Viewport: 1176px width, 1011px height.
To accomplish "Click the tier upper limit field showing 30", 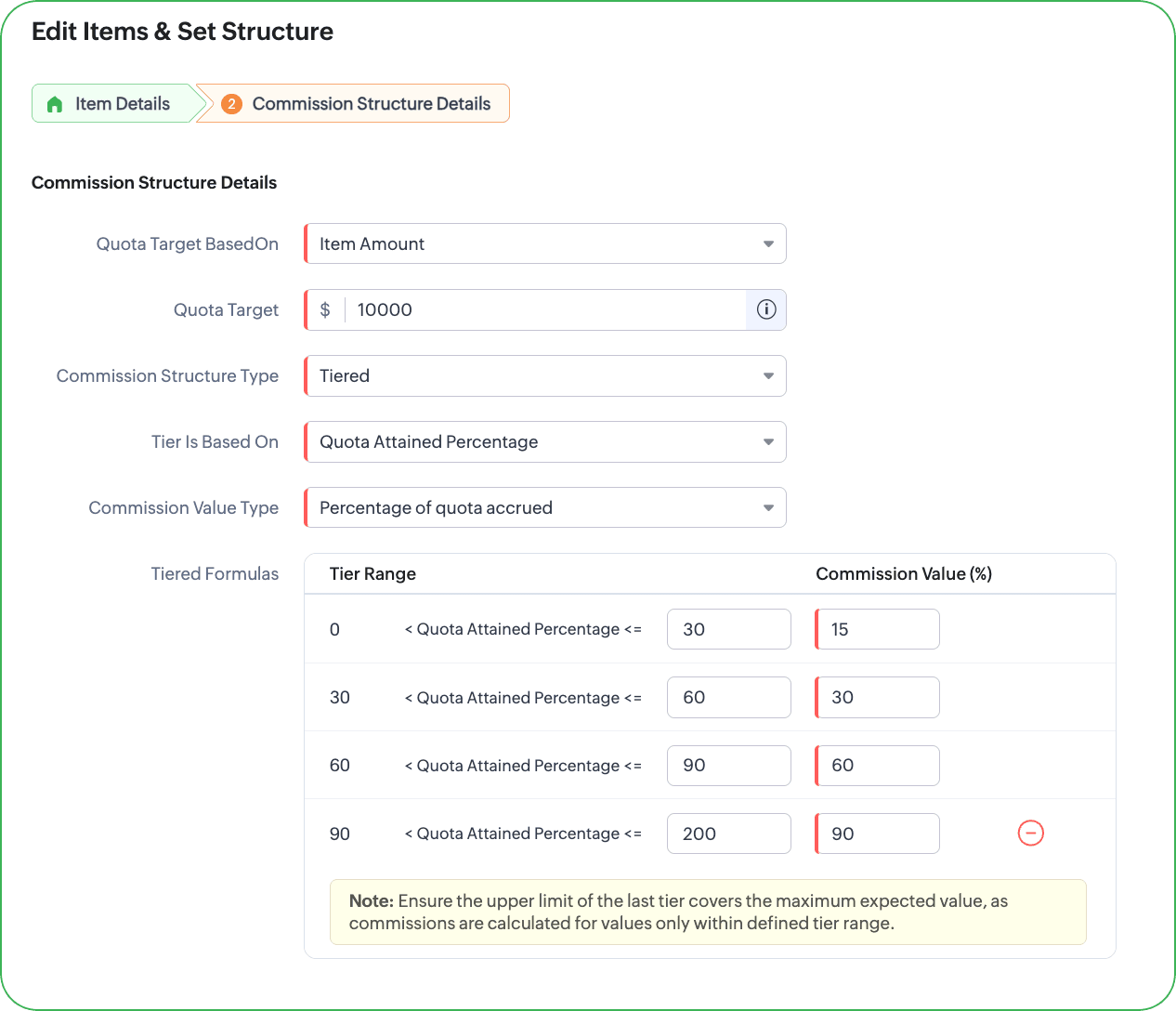I will 729,629.
